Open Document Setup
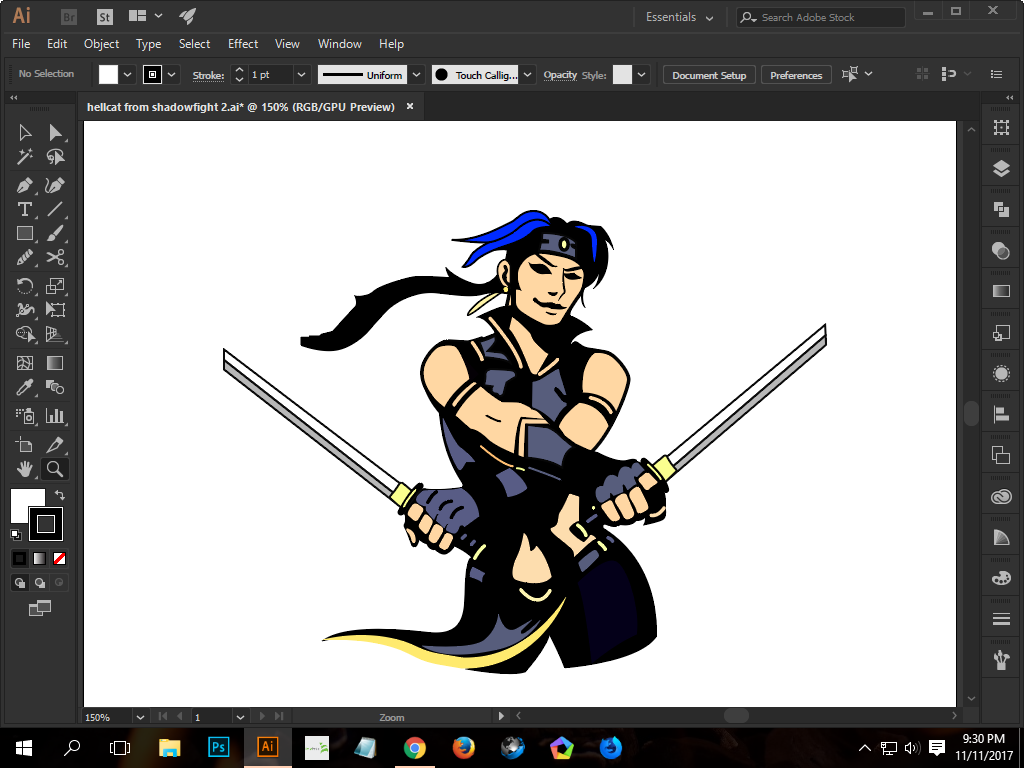Screen dimensions: 1024x768 pyautogui.click(x=708, y=74)
